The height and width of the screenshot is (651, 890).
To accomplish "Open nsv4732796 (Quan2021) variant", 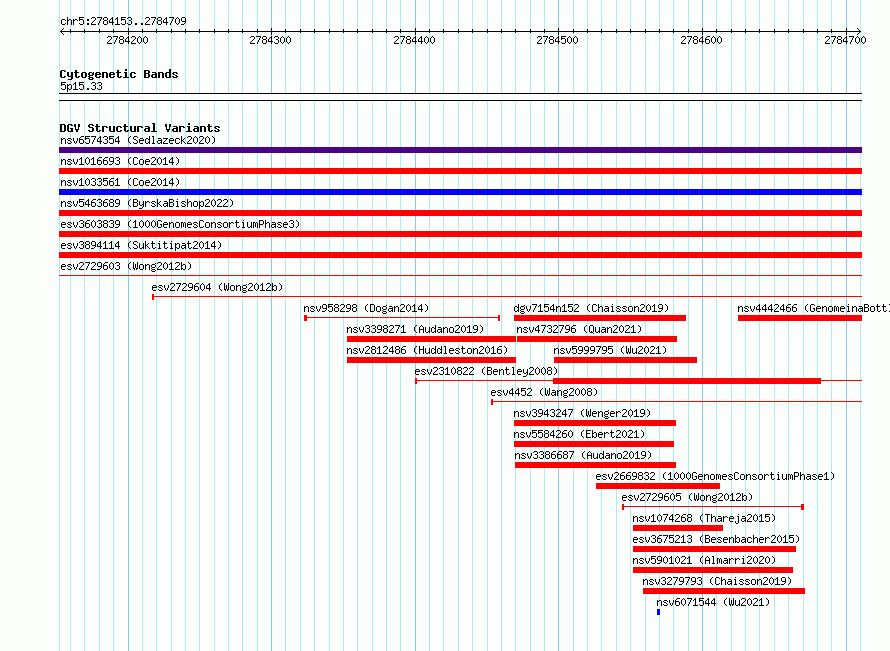I will (579, 329).
